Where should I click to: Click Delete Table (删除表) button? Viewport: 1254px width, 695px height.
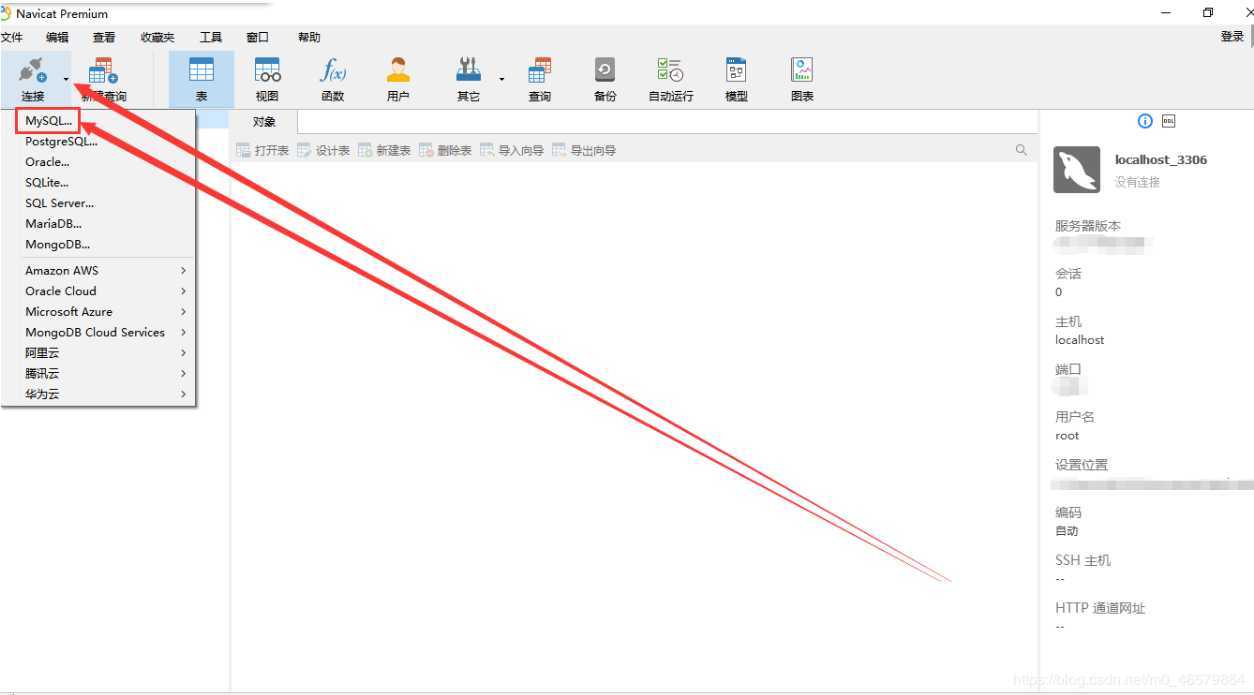(446, 150)
